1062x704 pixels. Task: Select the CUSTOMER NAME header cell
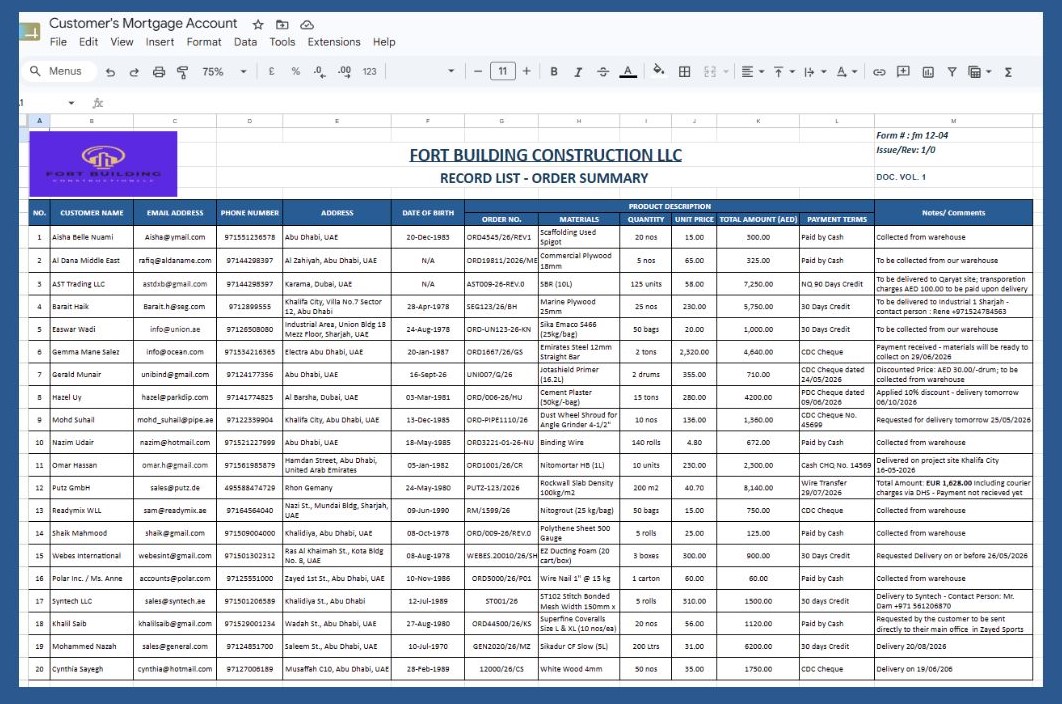[91, 213]
